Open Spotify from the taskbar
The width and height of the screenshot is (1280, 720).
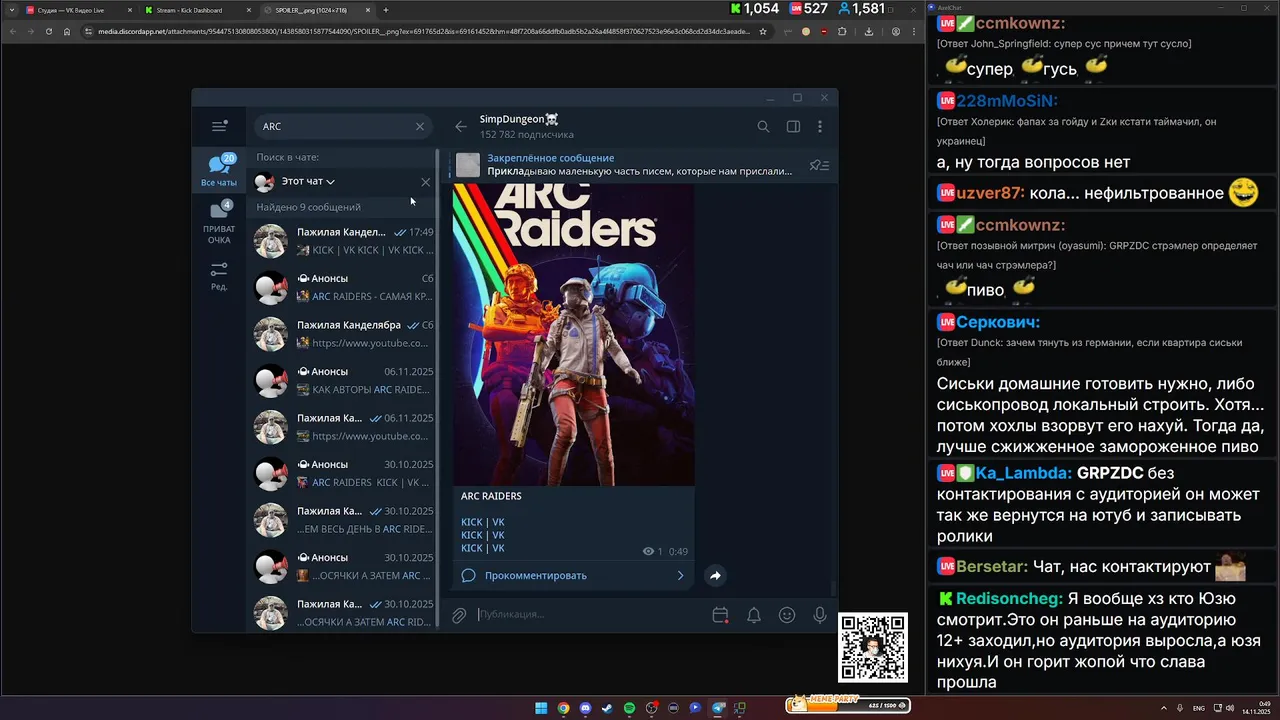click(x=630, y=708)
